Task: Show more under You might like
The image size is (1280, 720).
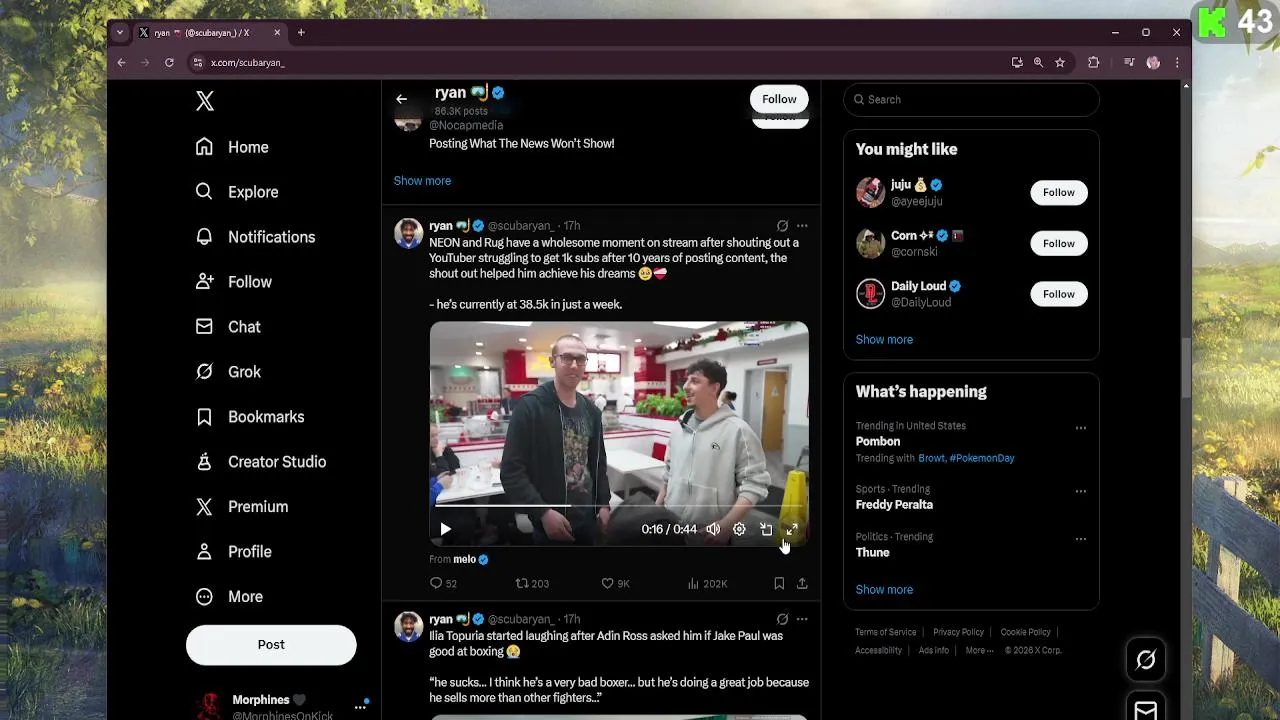Action: point(884,340)
